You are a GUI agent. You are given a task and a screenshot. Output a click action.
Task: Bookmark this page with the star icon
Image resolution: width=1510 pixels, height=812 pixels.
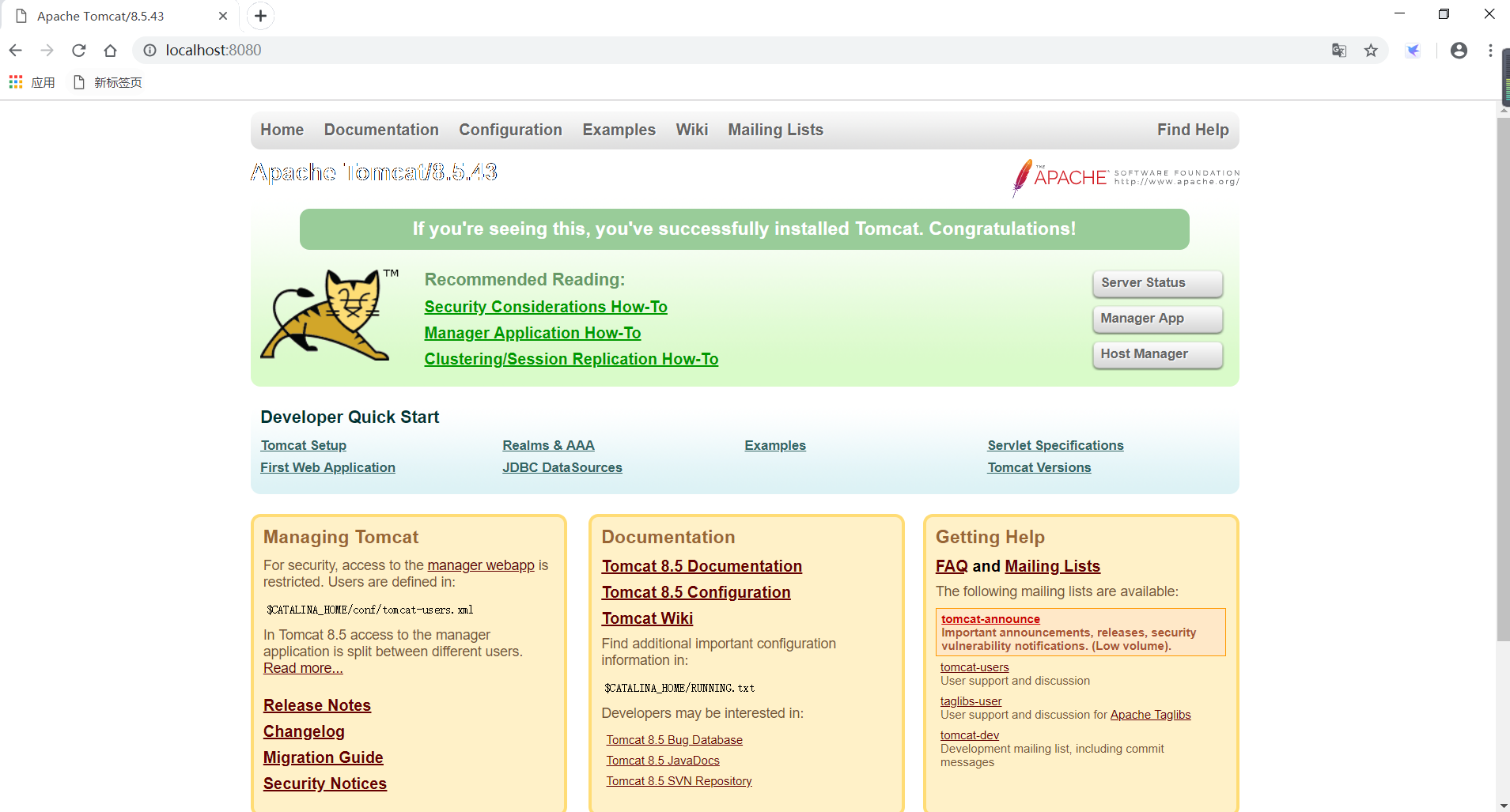click(1371, 51)
